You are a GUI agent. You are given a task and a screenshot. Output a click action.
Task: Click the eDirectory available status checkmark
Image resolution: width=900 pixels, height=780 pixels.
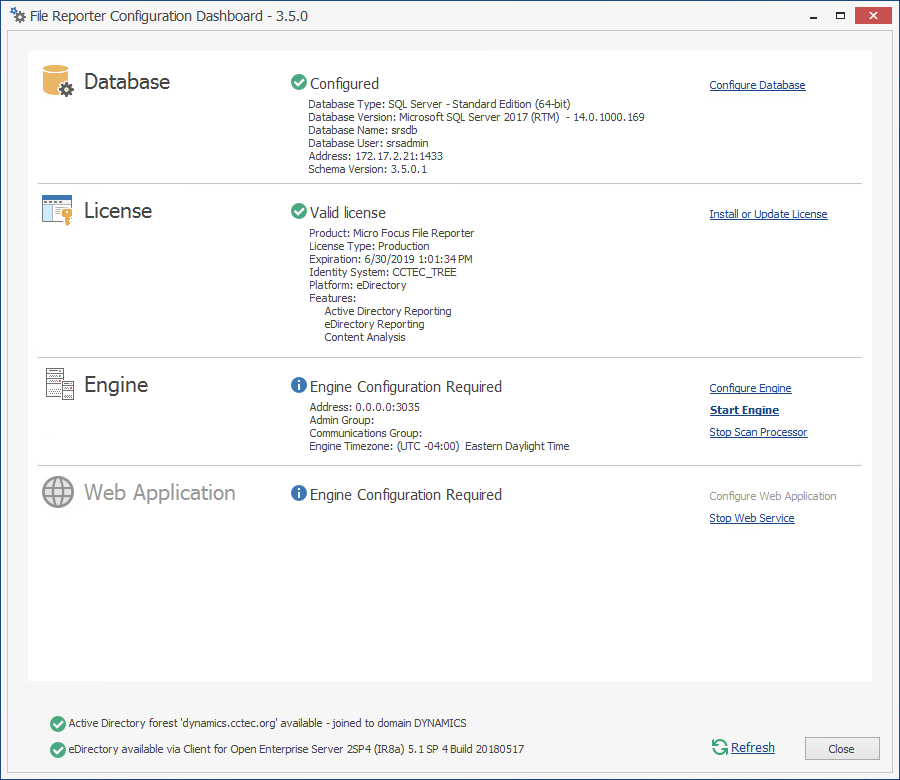(x=57, y=749)
